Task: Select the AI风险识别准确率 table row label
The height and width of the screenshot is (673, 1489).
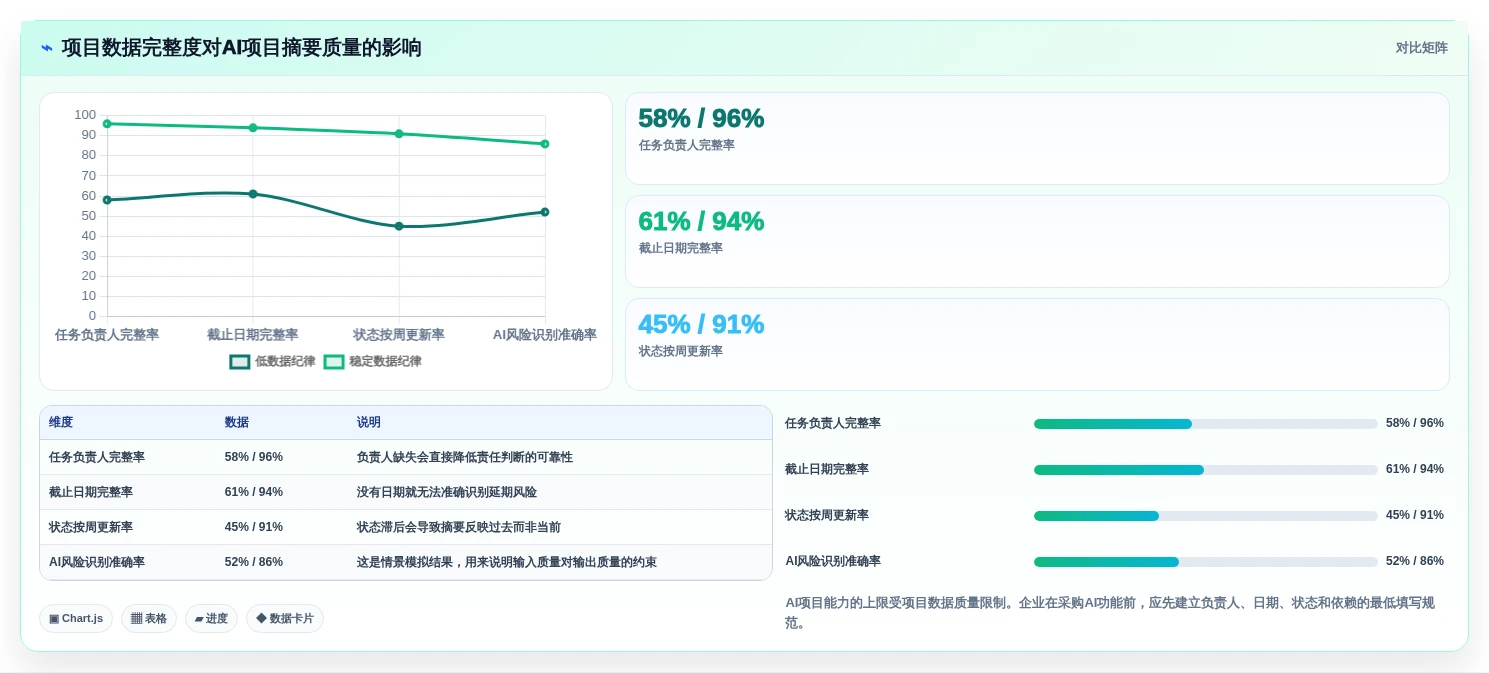Action: (97, 562)
